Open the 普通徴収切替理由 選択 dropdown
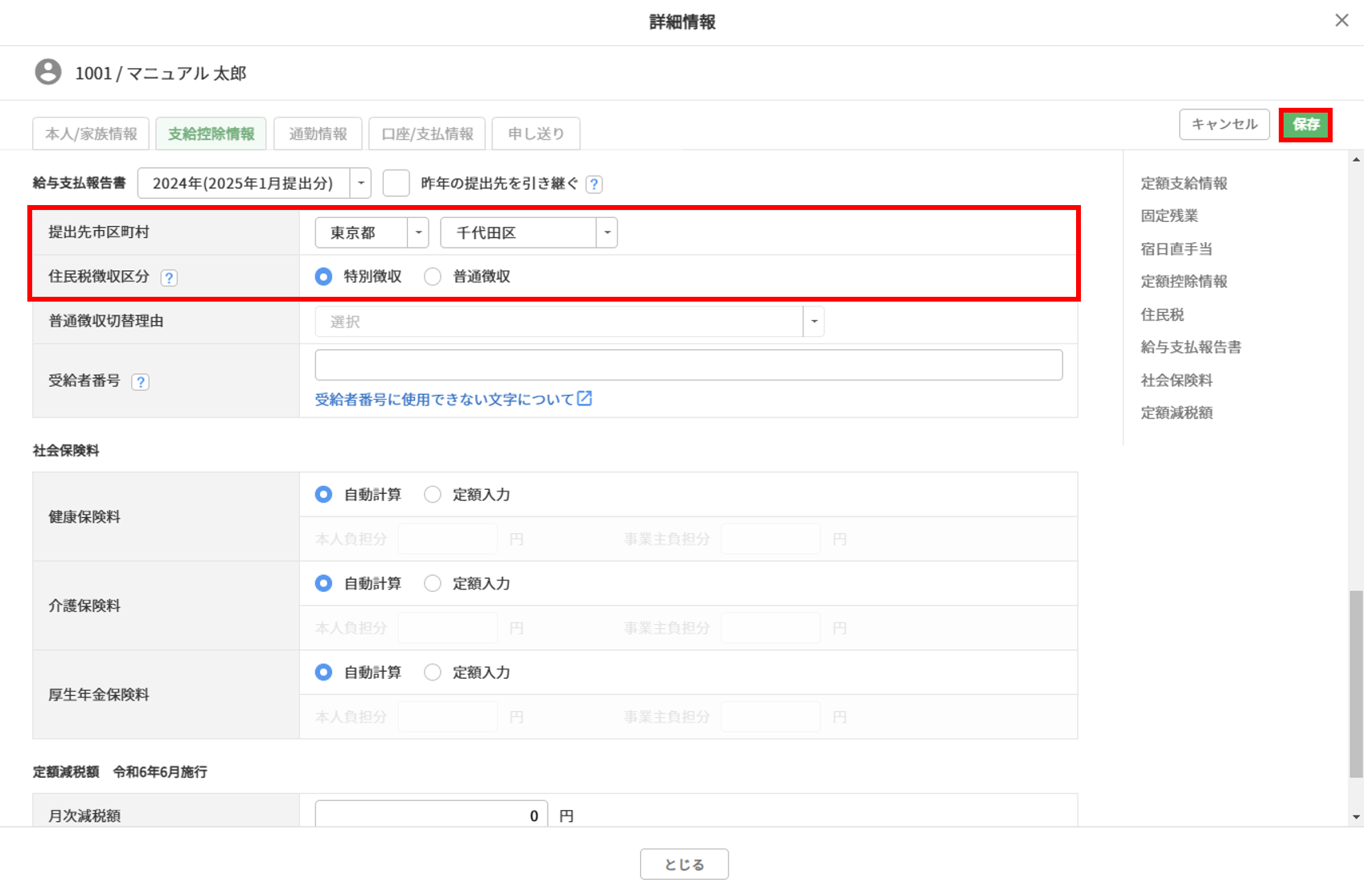 569,322
